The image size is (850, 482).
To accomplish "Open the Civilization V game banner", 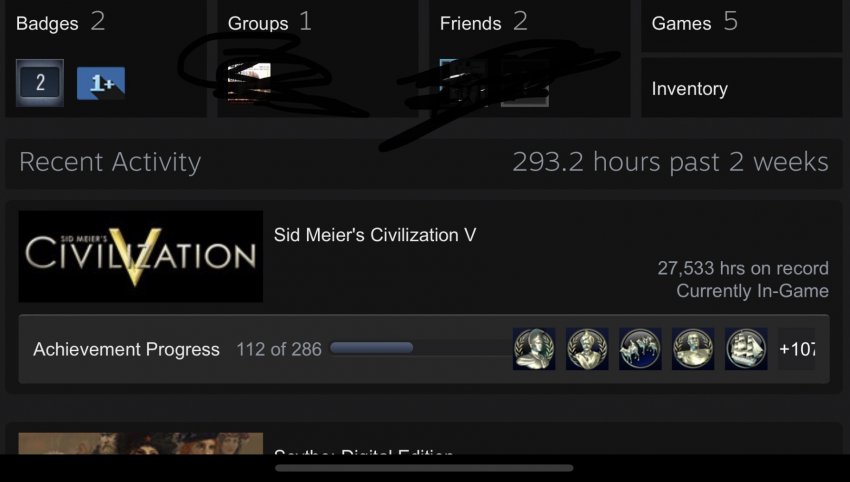I will point(140,256).
